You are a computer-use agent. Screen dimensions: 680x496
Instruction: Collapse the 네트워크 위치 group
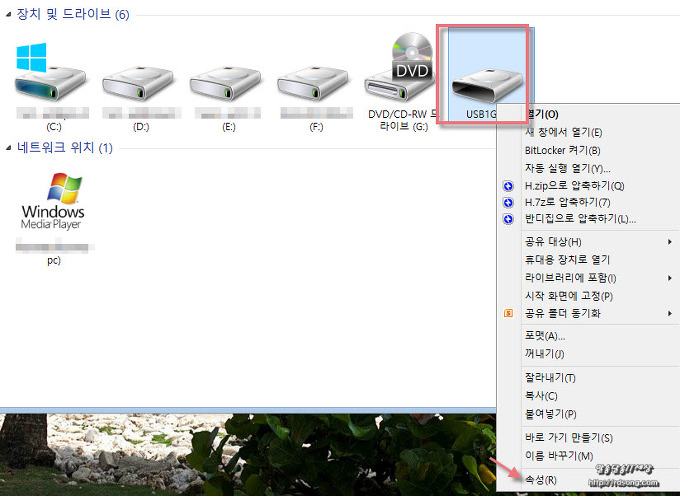pos(9,148)
